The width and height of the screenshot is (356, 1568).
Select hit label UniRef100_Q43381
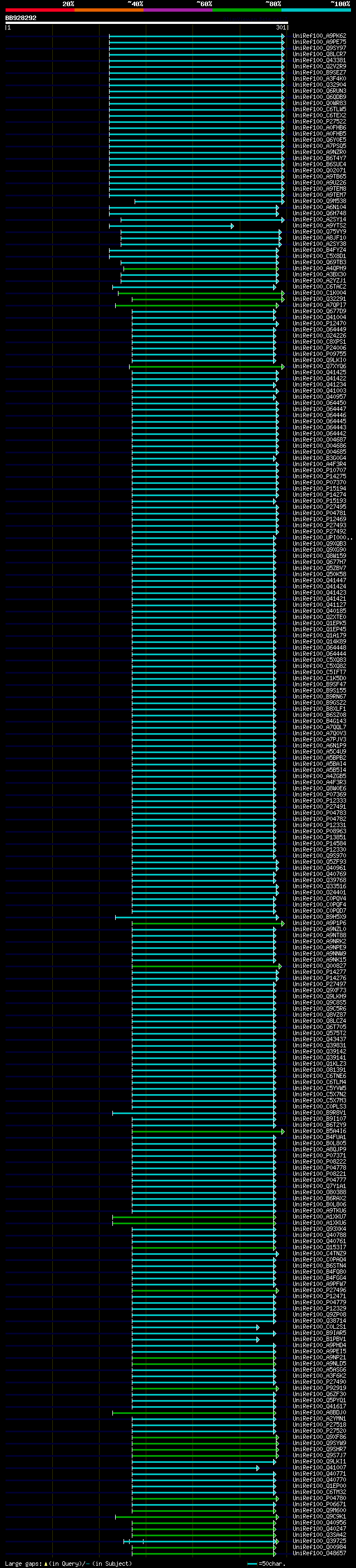click(x=319, y=60)
